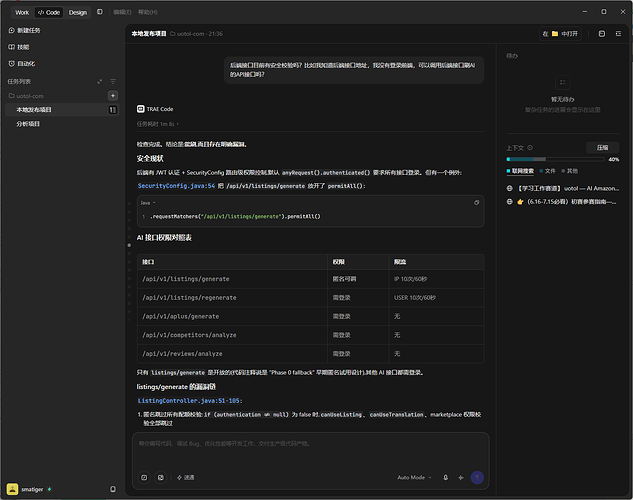This screenshot has height=500, width=633.
Task: Click the first square icon in chat input
Action: coord(144,477)
